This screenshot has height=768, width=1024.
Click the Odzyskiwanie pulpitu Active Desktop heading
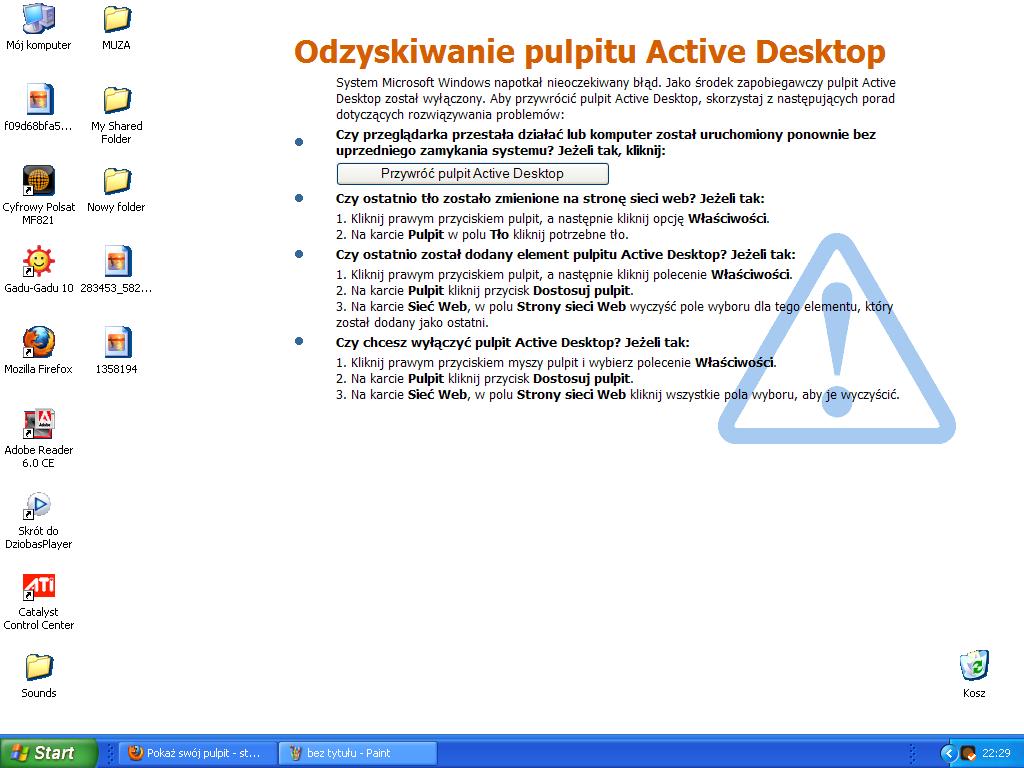590,52
